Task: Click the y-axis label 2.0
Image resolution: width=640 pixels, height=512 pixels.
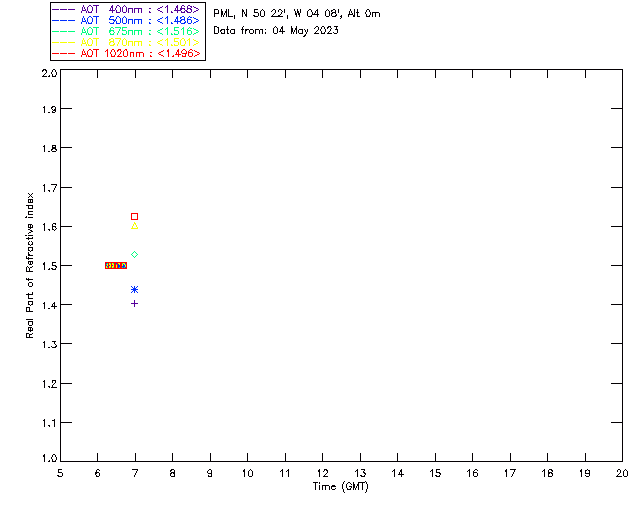Action: 49,73
